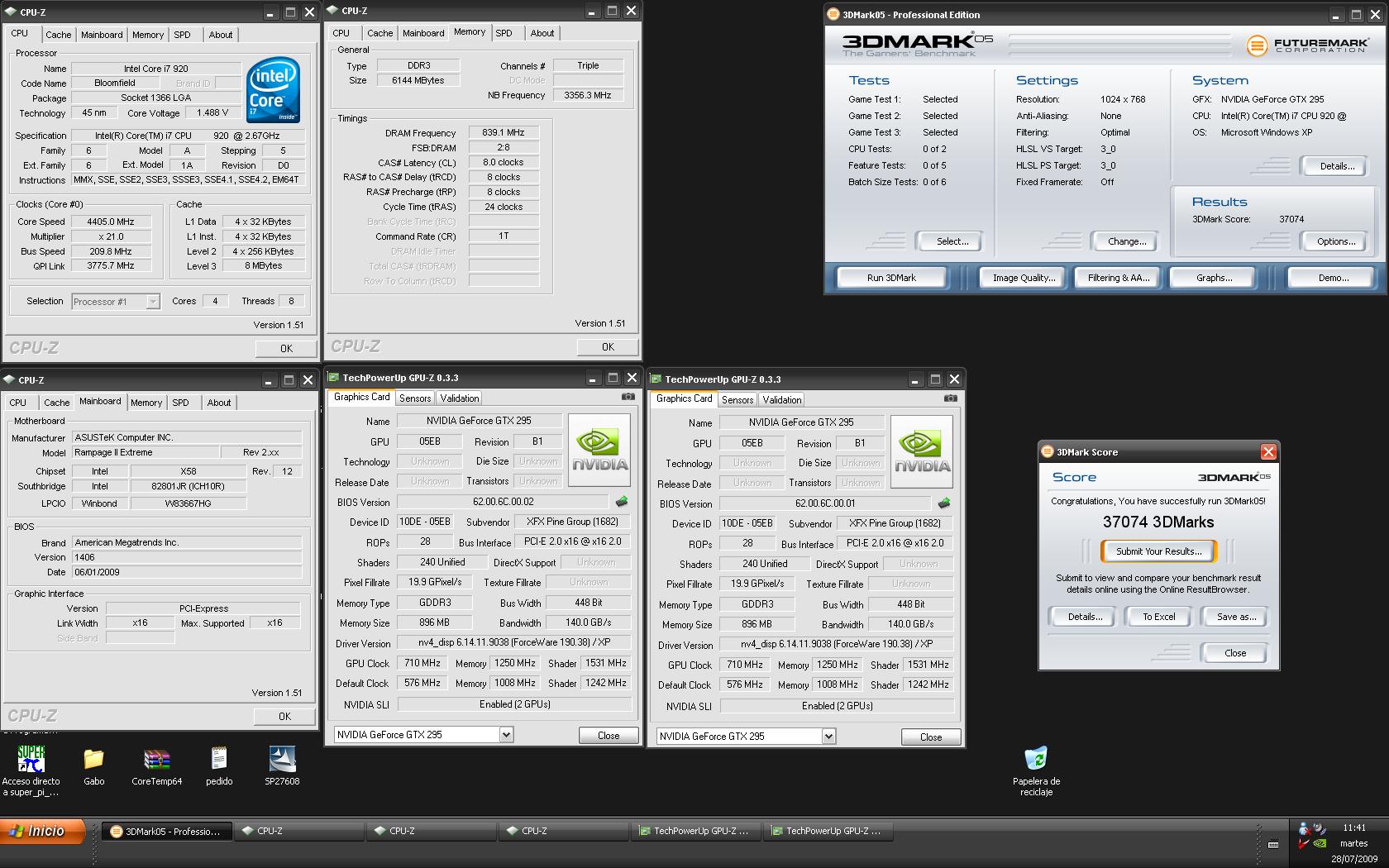1389x868 pixels.
Task: Click Change button under Settings
Action: pyautogui.click(x=1127, y=241)
